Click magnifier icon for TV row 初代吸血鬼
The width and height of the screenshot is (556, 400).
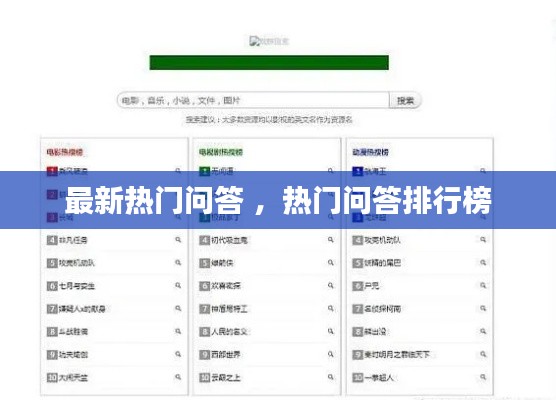pos(330,240)
